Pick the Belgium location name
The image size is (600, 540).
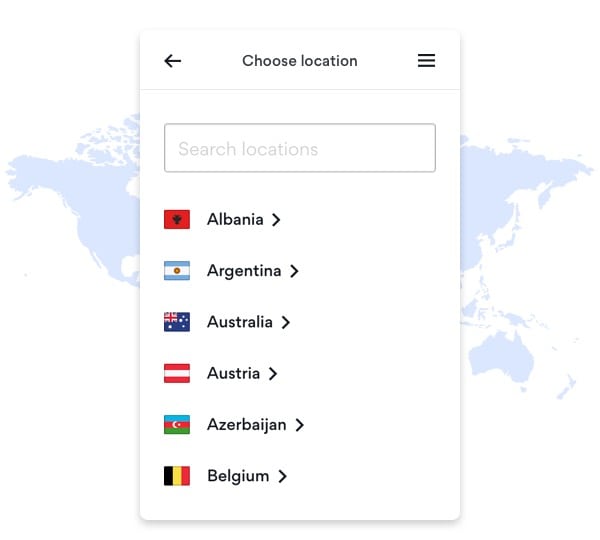238,476
